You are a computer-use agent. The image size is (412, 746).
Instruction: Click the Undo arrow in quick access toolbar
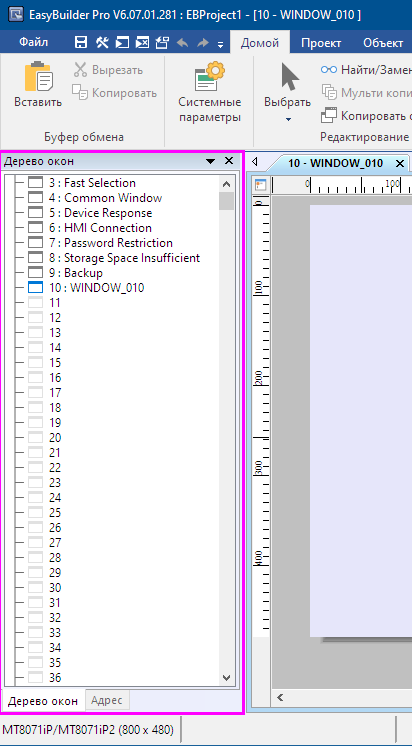point(182,43)
